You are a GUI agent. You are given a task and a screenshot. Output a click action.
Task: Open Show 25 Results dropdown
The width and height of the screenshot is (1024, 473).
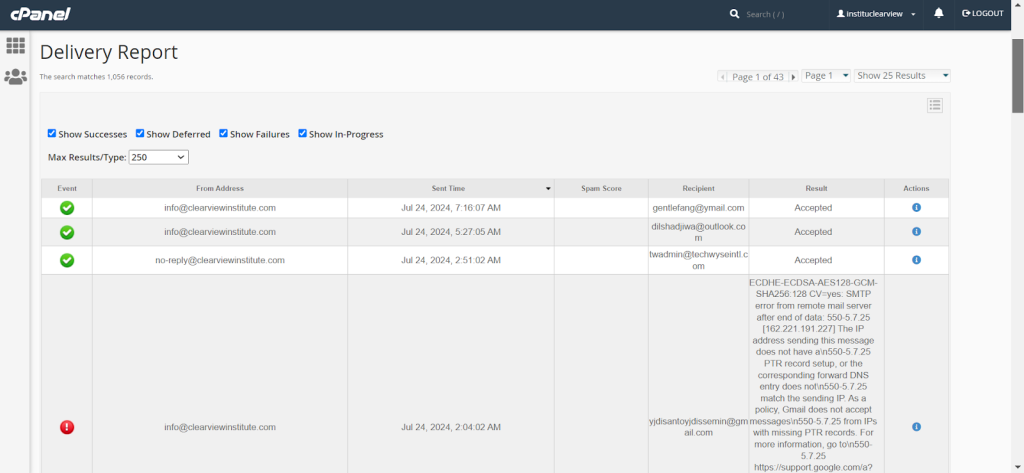[x=902, y=76]
